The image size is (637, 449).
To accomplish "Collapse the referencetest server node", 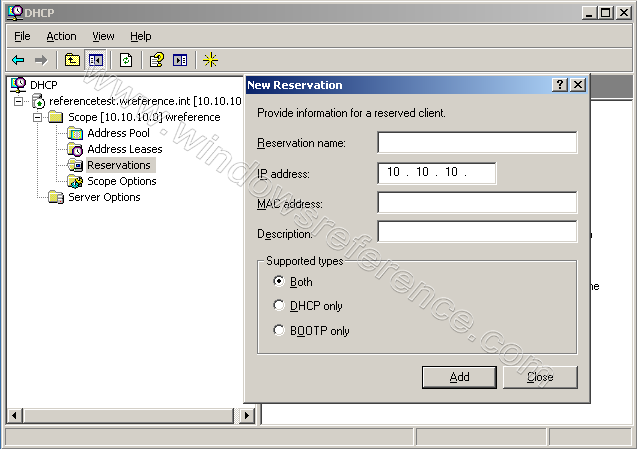I will click(x=18, y=101).
